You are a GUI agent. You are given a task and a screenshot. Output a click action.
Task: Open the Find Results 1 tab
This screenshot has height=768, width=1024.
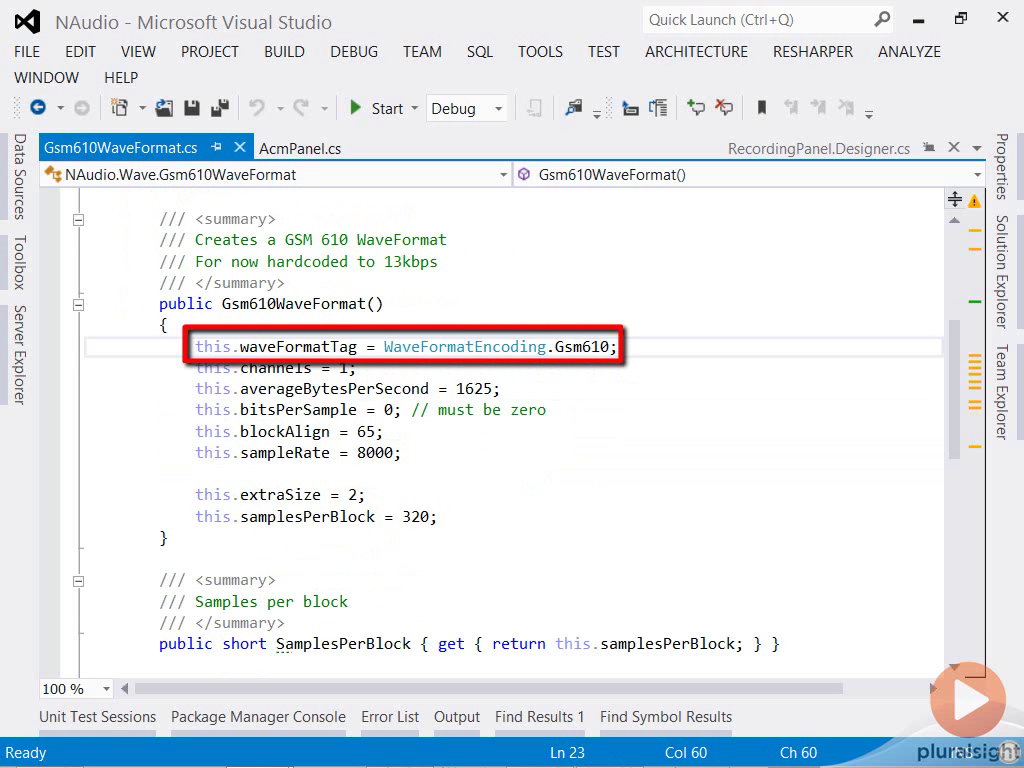pos(539,717)
